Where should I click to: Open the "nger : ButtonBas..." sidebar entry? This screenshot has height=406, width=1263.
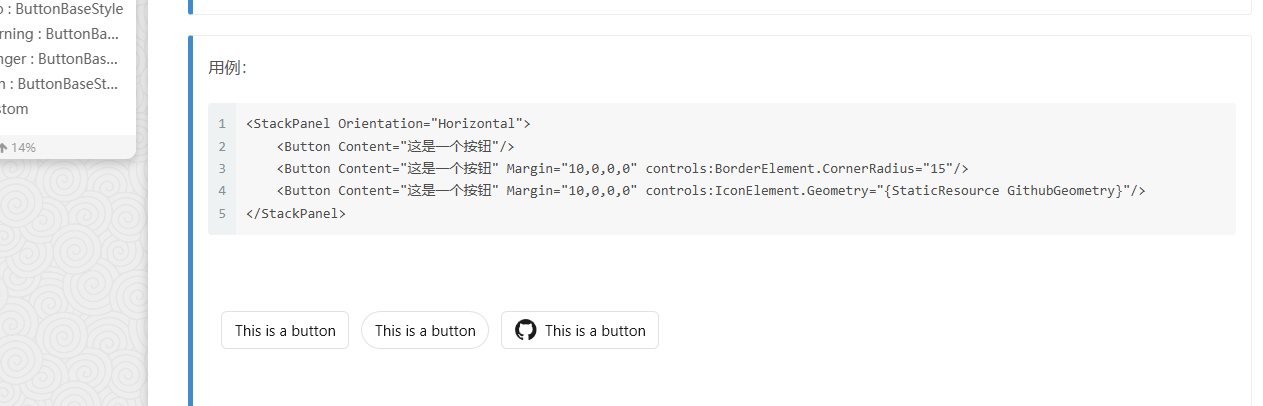(x=60, y=59)
